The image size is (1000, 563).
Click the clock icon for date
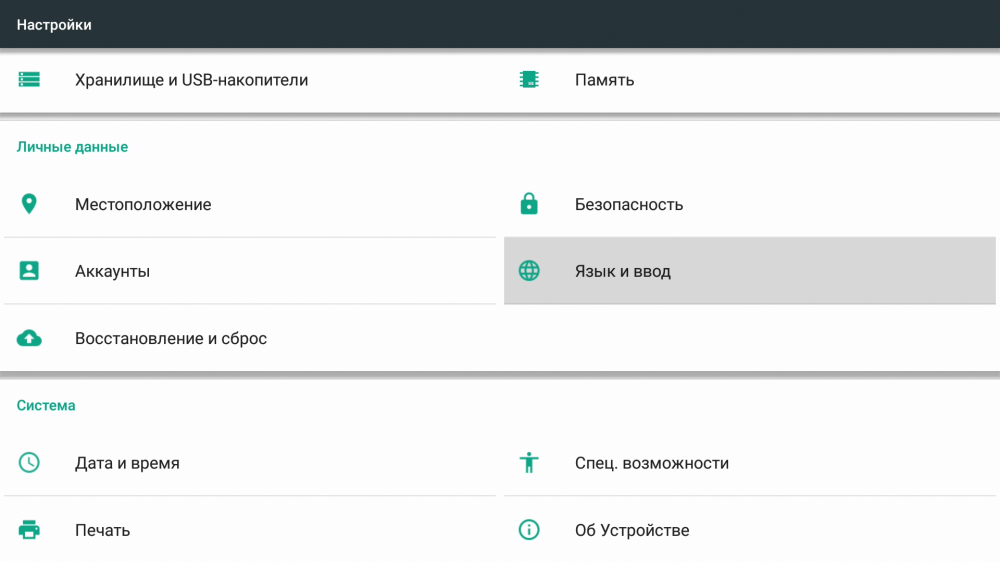(x=29, y=463)
